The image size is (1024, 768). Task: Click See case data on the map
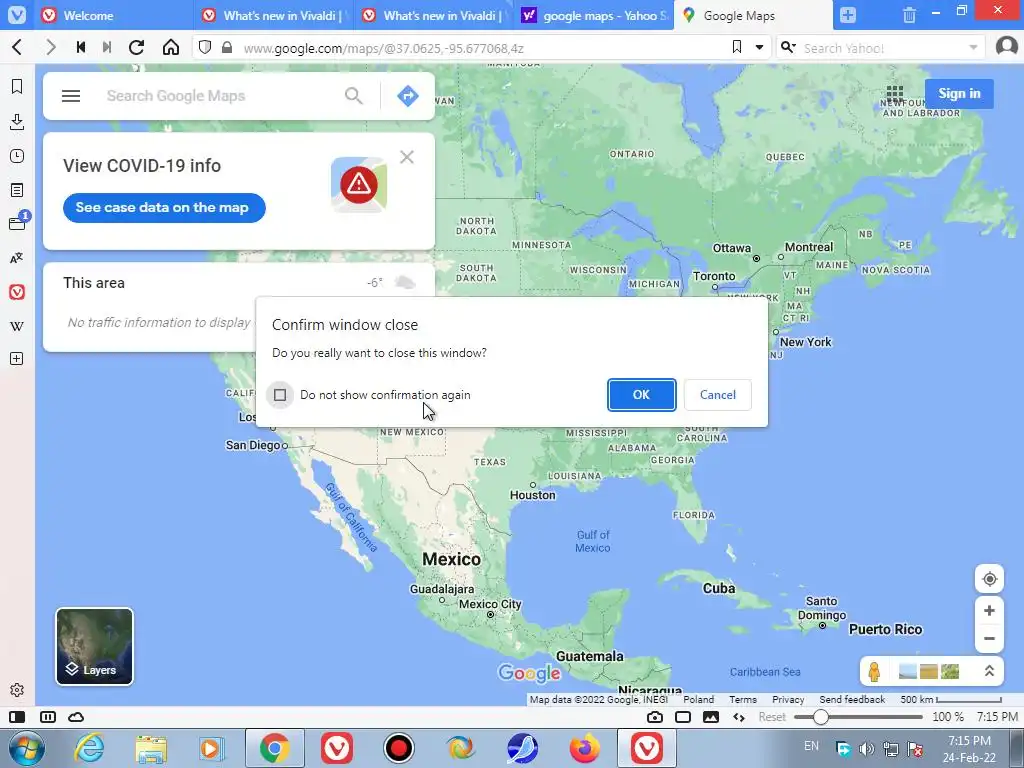pyautogui.click(x=164, y=208)
